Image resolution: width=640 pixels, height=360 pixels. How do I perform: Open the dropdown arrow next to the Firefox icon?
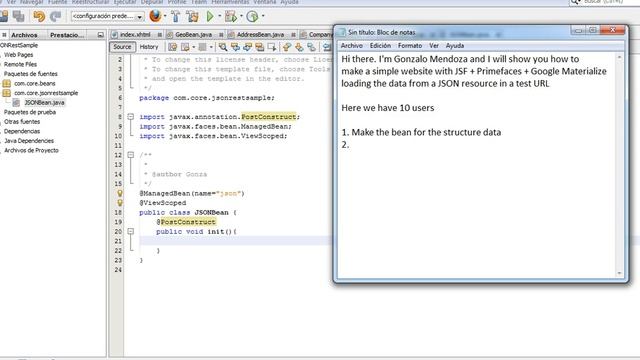tap(165, 16)
